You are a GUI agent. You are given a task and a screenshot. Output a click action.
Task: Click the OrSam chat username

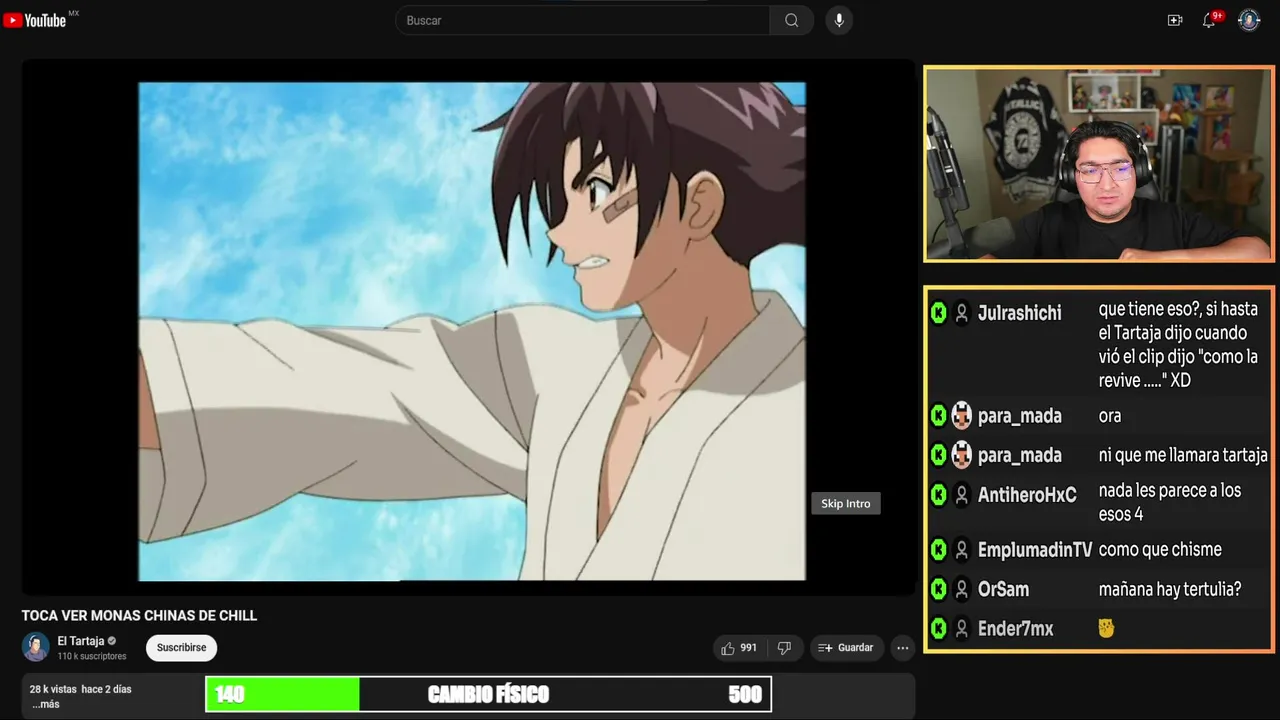point(1003,589)
